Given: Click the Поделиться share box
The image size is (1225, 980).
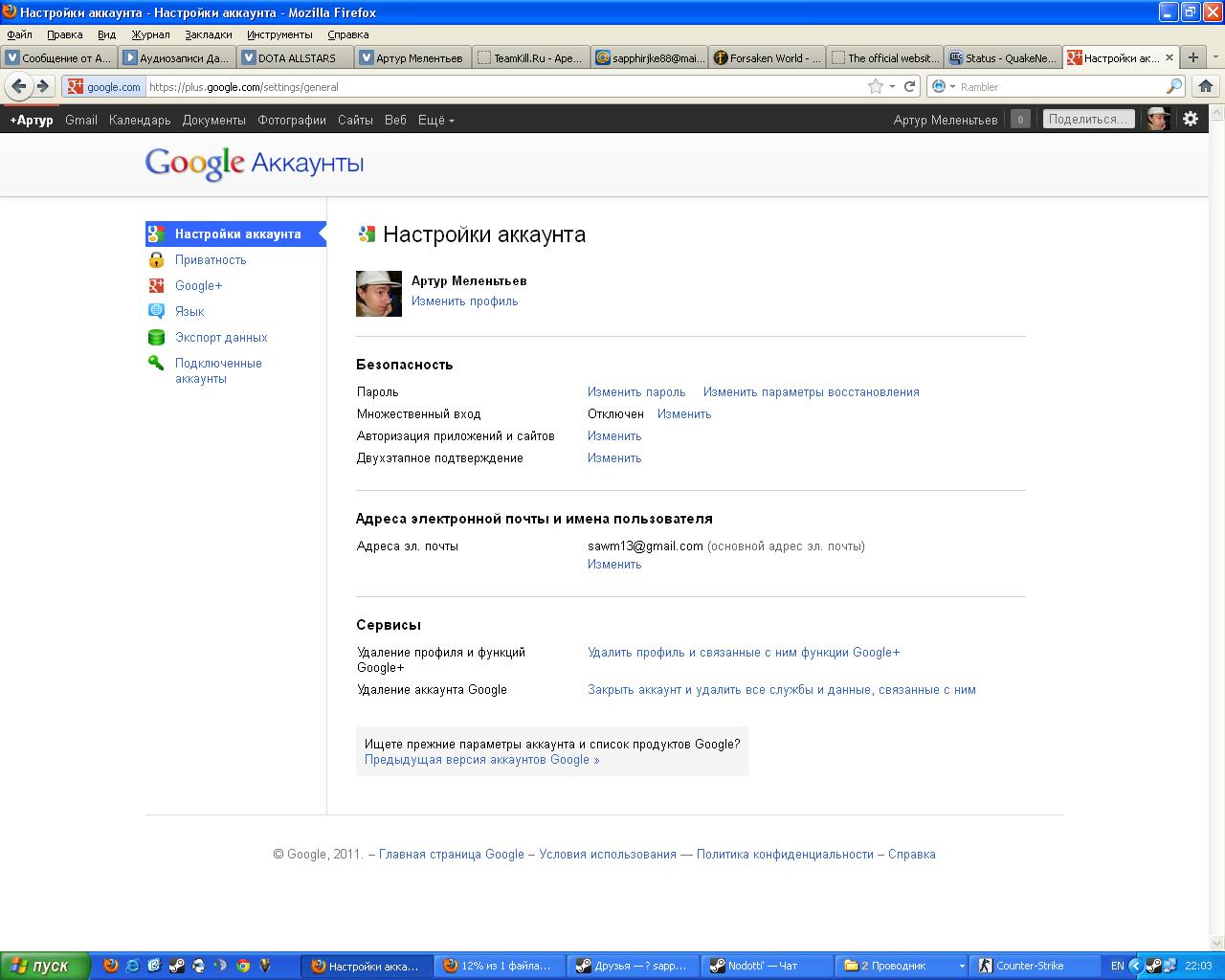Looking at the screenshot, I should (x=1088, y=119).
